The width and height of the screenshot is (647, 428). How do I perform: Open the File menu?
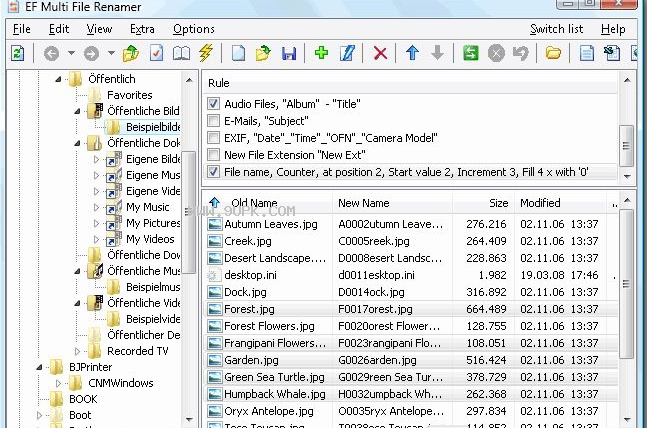click(x=21, y=29)
